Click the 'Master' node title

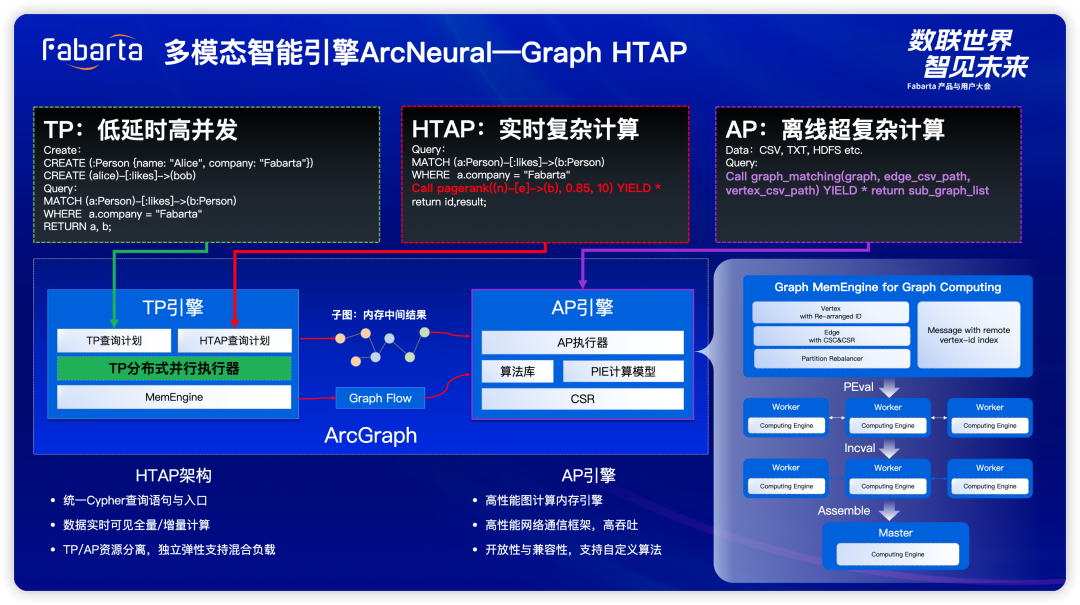[x=895, y=533]
